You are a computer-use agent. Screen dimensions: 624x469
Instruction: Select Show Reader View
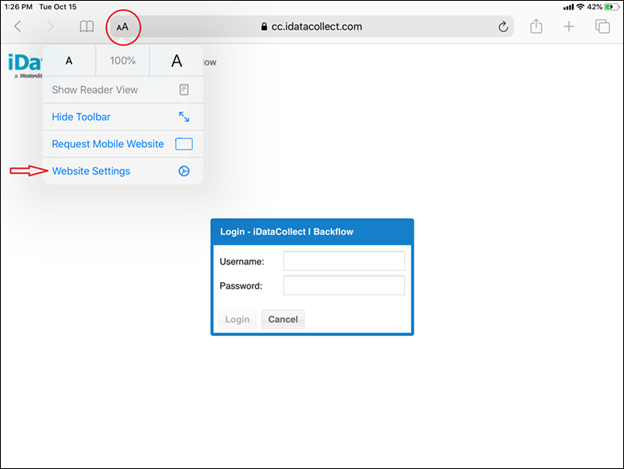pos(123,90)
